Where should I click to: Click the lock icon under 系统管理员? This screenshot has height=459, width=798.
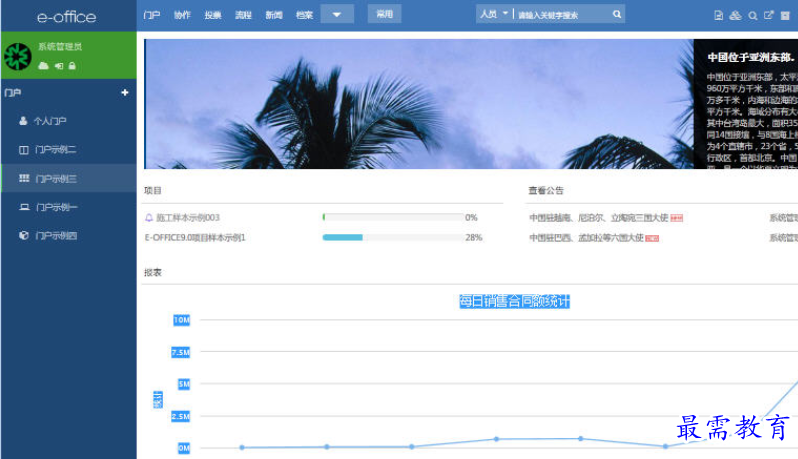pos(72,65)
